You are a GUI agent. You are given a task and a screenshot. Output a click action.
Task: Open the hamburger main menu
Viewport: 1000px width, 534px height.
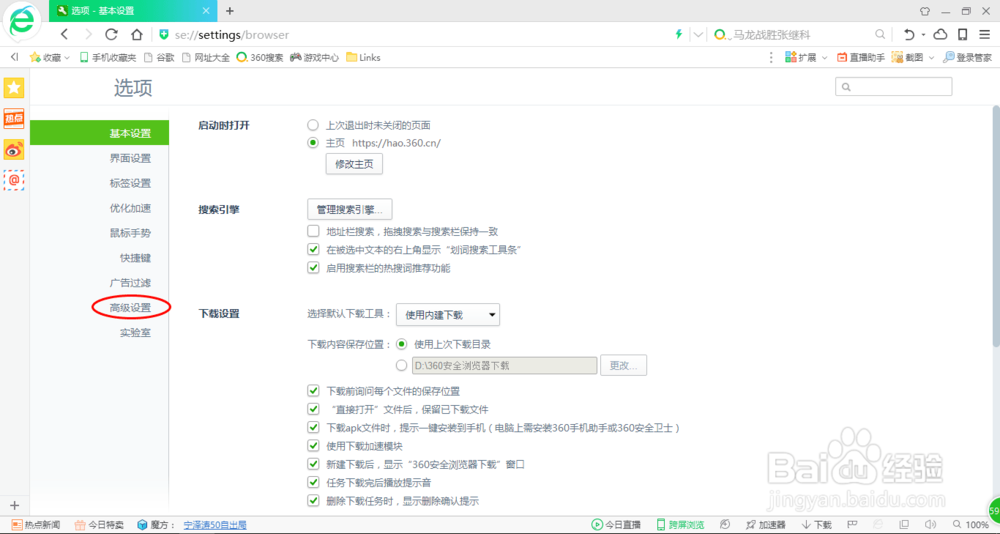click(x=985, y=34)
